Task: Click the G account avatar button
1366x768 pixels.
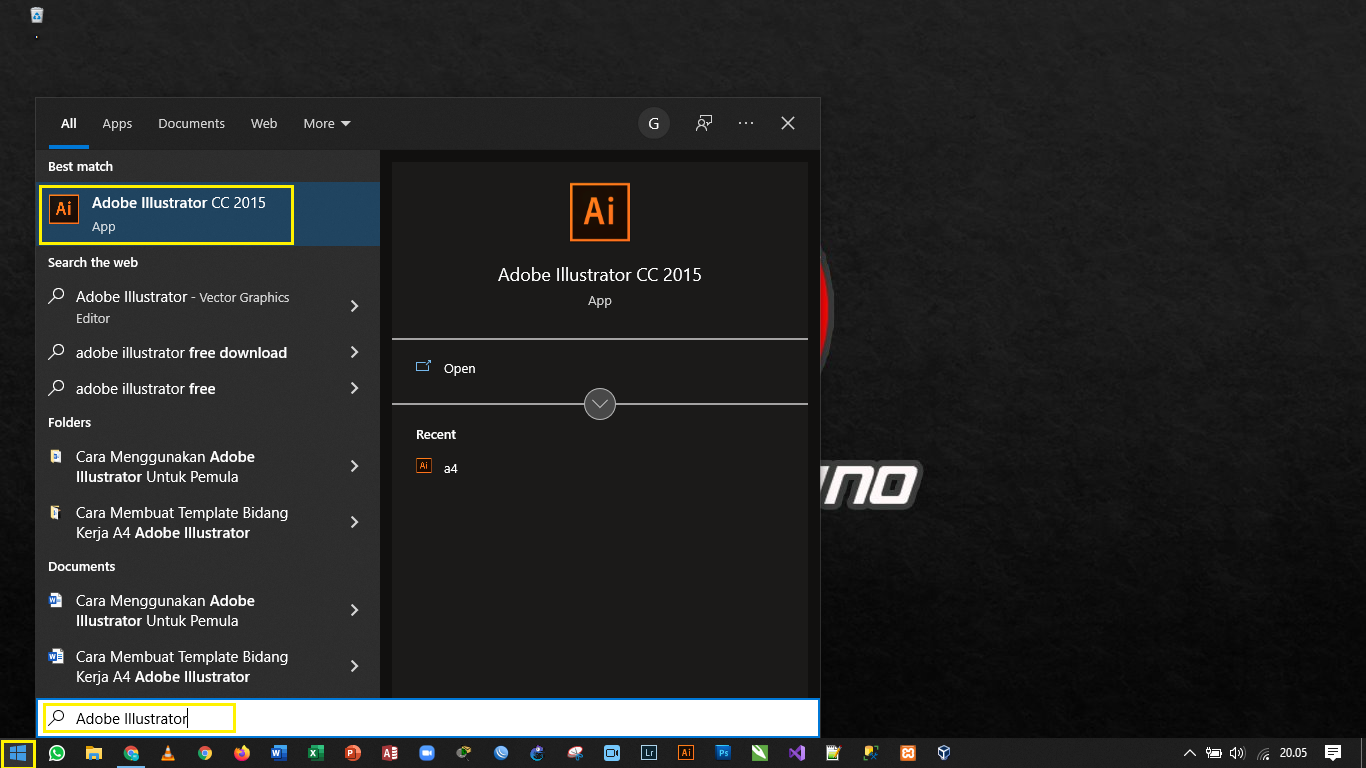Action: tap(654, 123)
